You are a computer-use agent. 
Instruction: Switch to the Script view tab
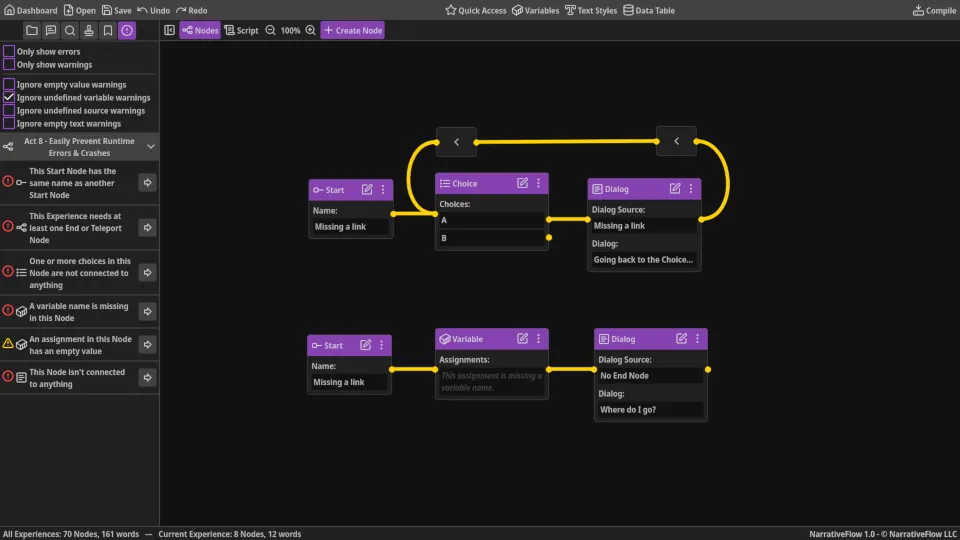click(x=241, y=31)
